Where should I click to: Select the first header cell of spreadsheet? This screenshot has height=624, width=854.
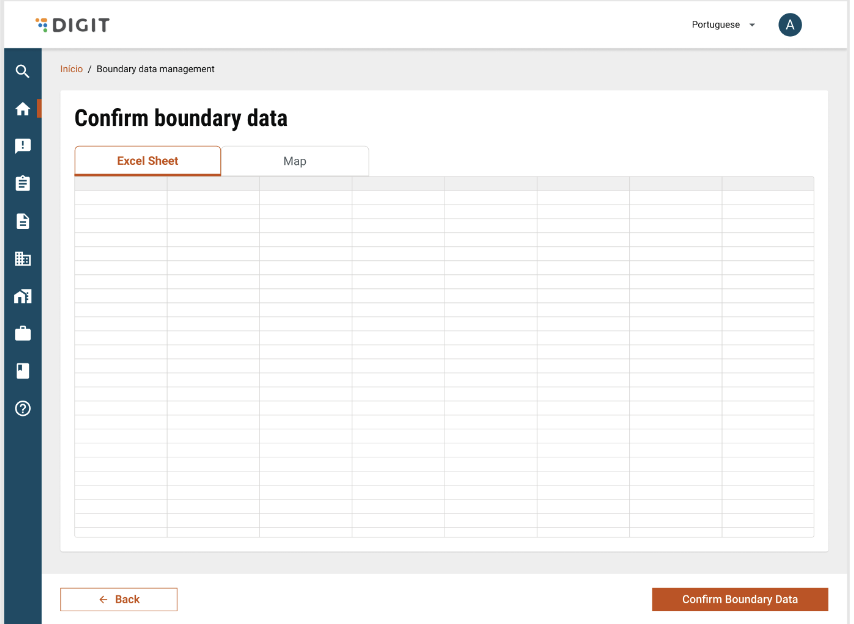pos(121,183)
